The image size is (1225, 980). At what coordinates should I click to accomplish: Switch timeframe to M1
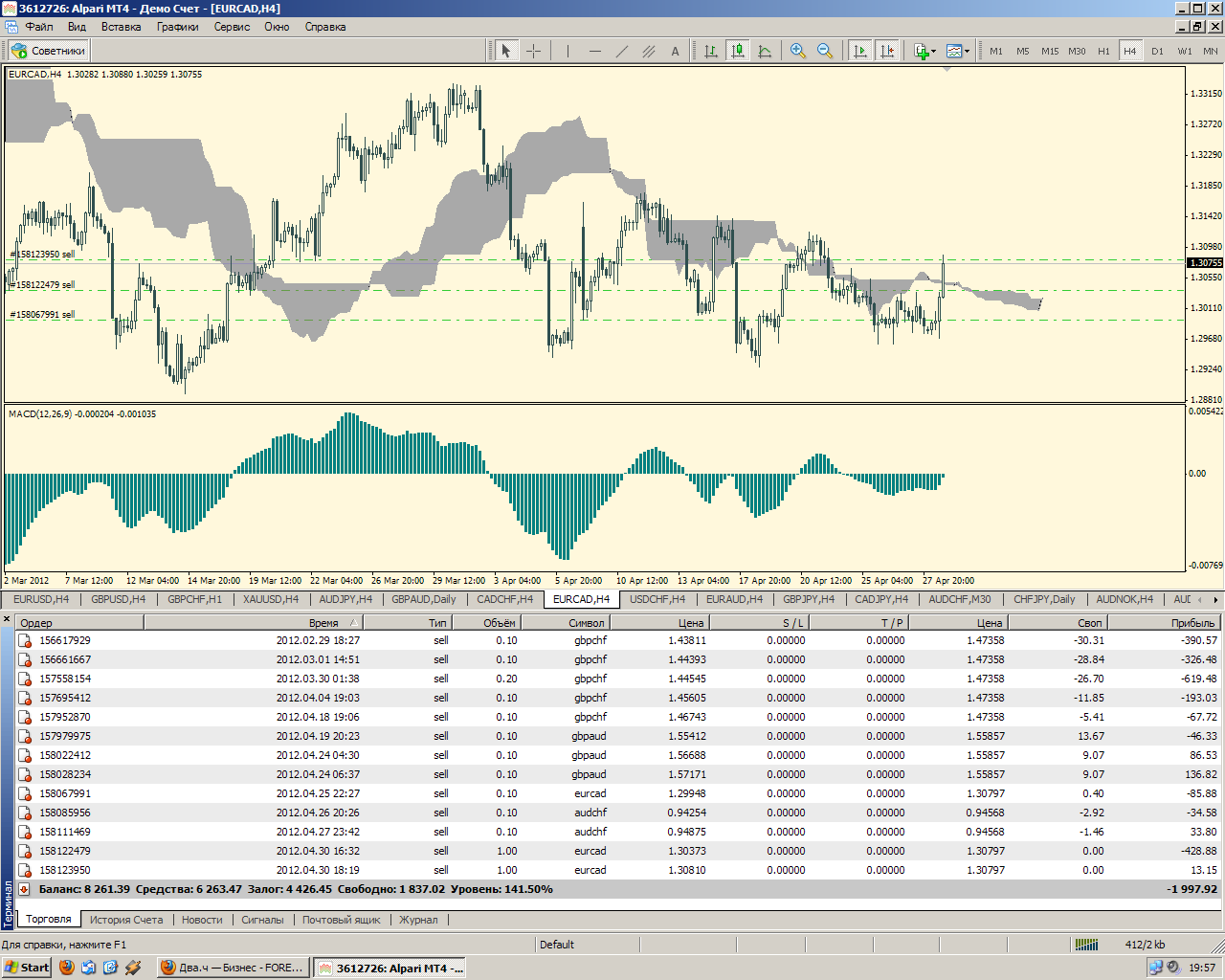[996, 51]
